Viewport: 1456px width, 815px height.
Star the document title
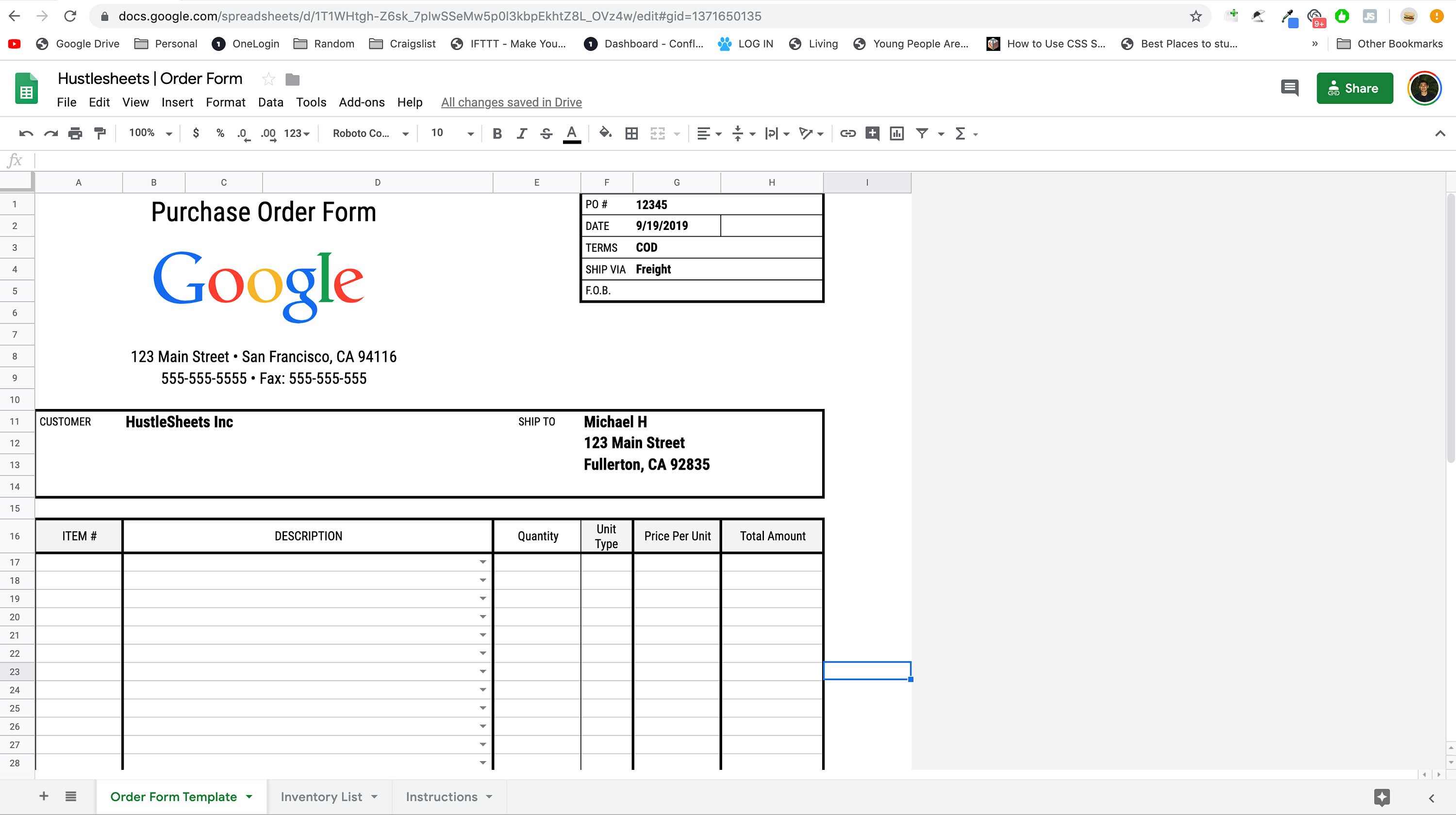point(268,79)
